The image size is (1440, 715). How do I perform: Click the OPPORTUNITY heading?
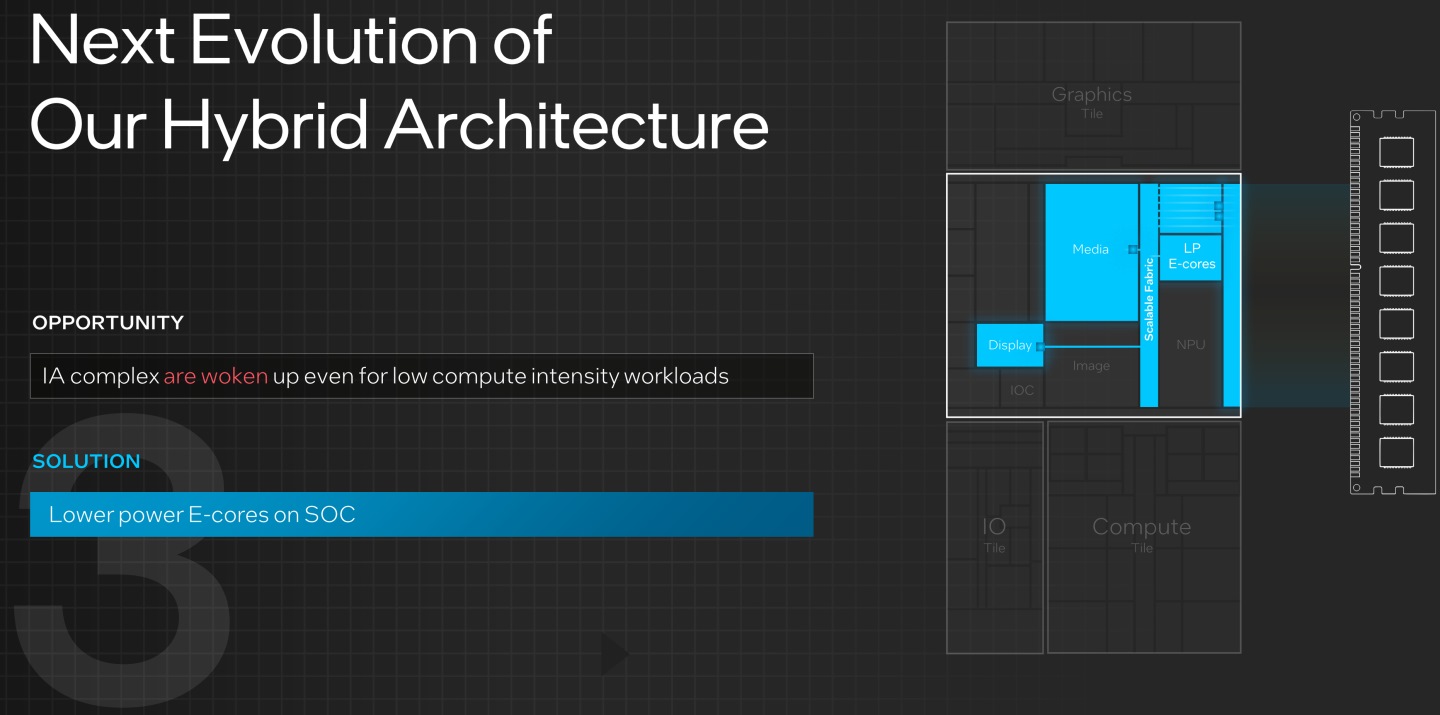pyautogui.click(x=108, y=323)
